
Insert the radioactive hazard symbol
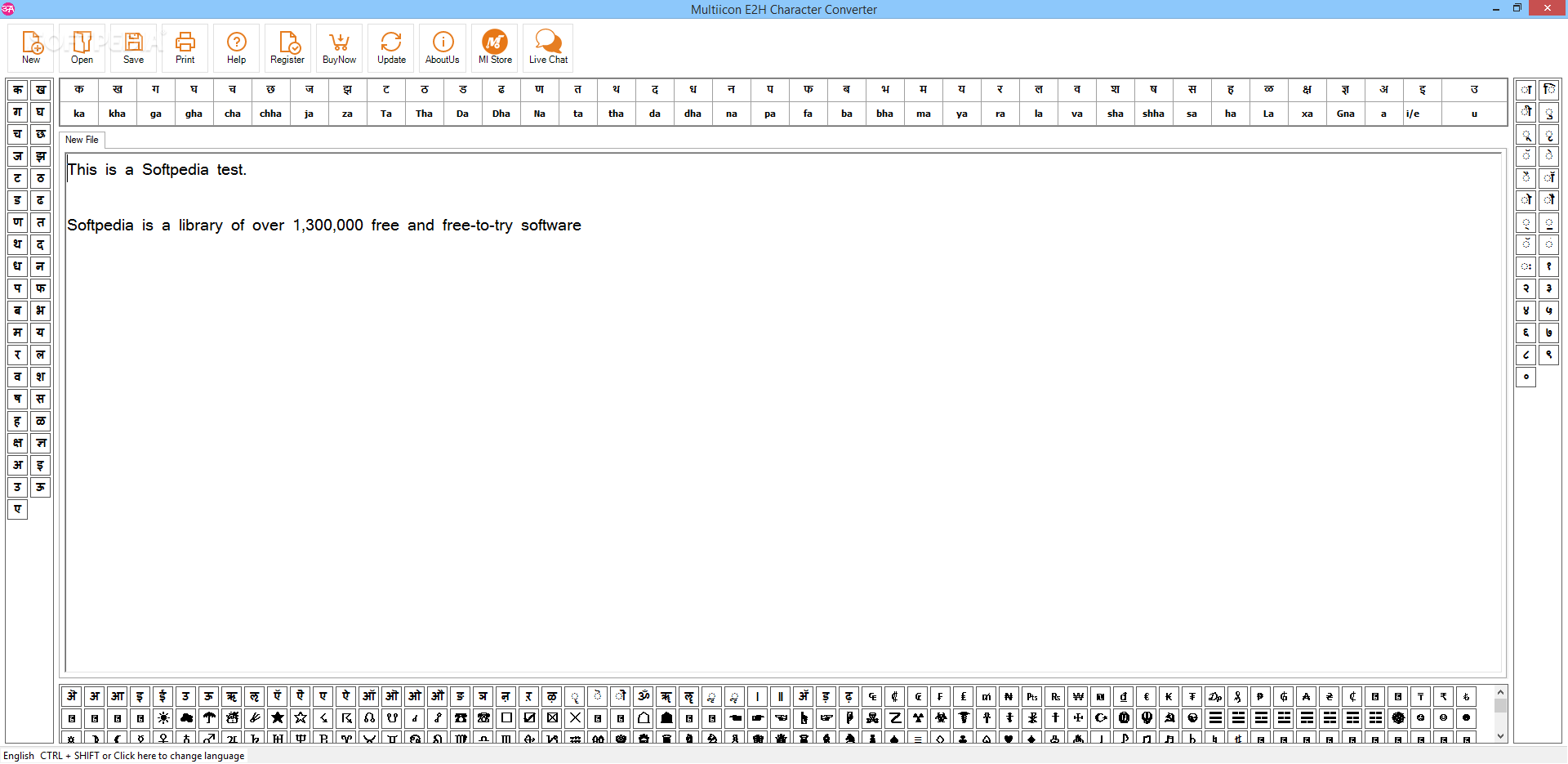coord(918,717)
